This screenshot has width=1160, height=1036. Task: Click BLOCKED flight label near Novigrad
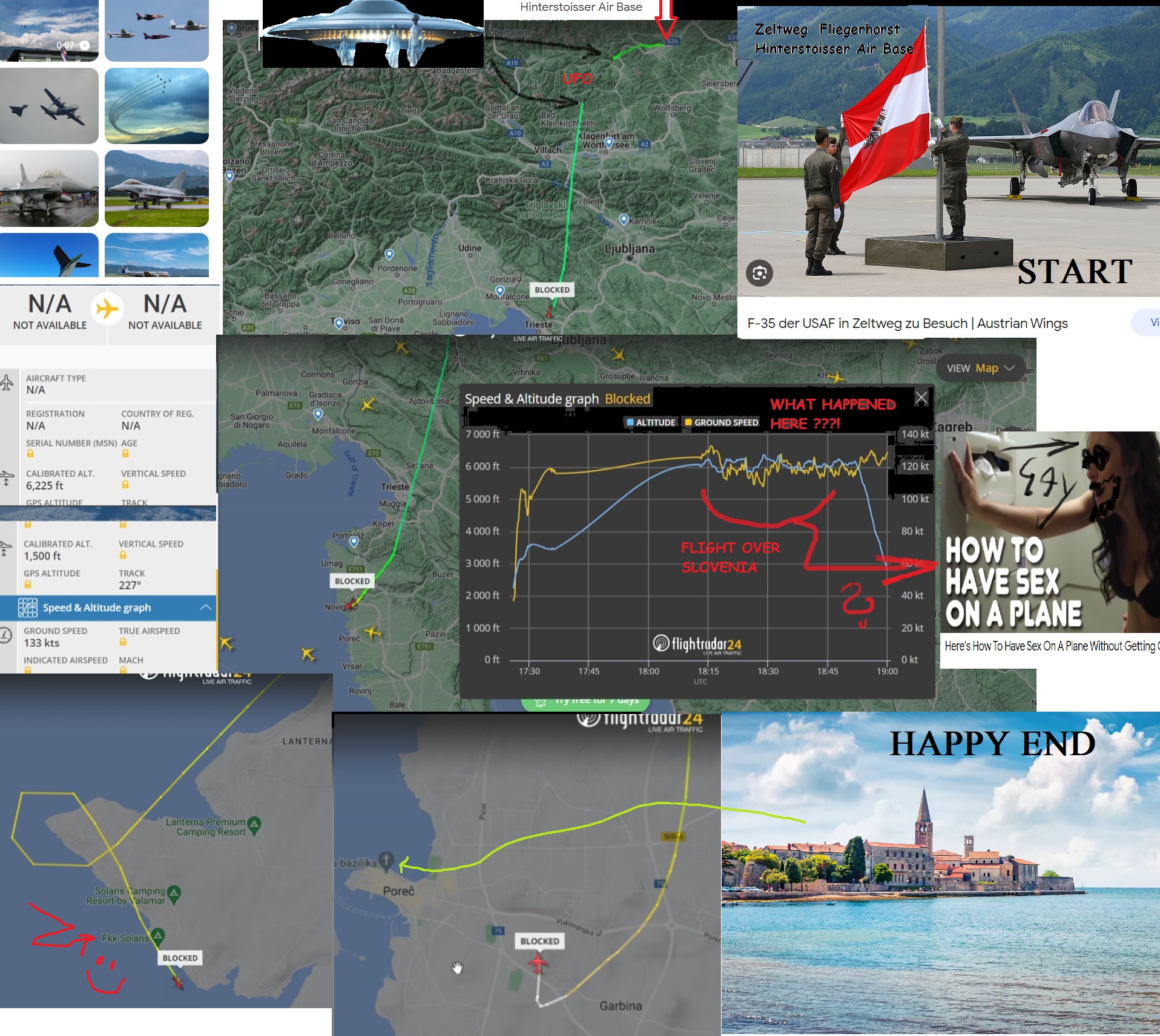(352, 581)
